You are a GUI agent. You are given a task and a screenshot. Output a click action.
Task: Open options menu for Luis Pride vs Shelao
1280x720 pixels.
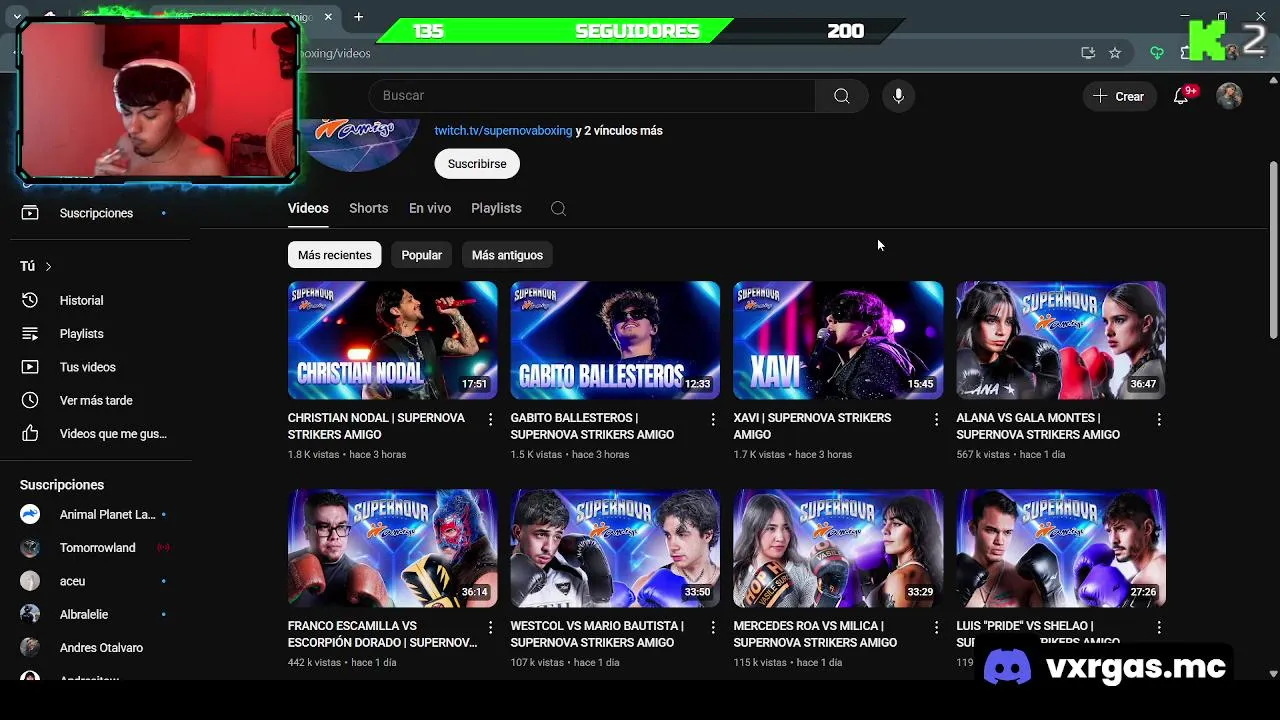coord(1159,628)
